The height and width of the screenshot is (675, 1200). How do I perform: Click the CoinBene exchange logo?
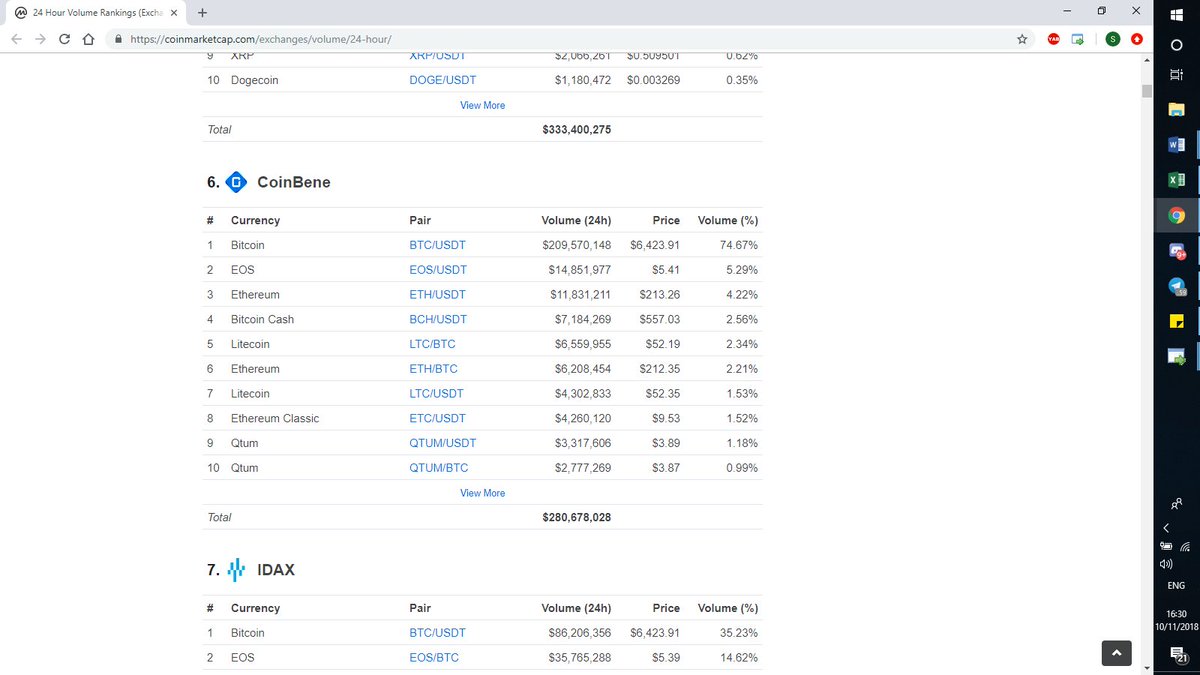click(x=236, y=182)
